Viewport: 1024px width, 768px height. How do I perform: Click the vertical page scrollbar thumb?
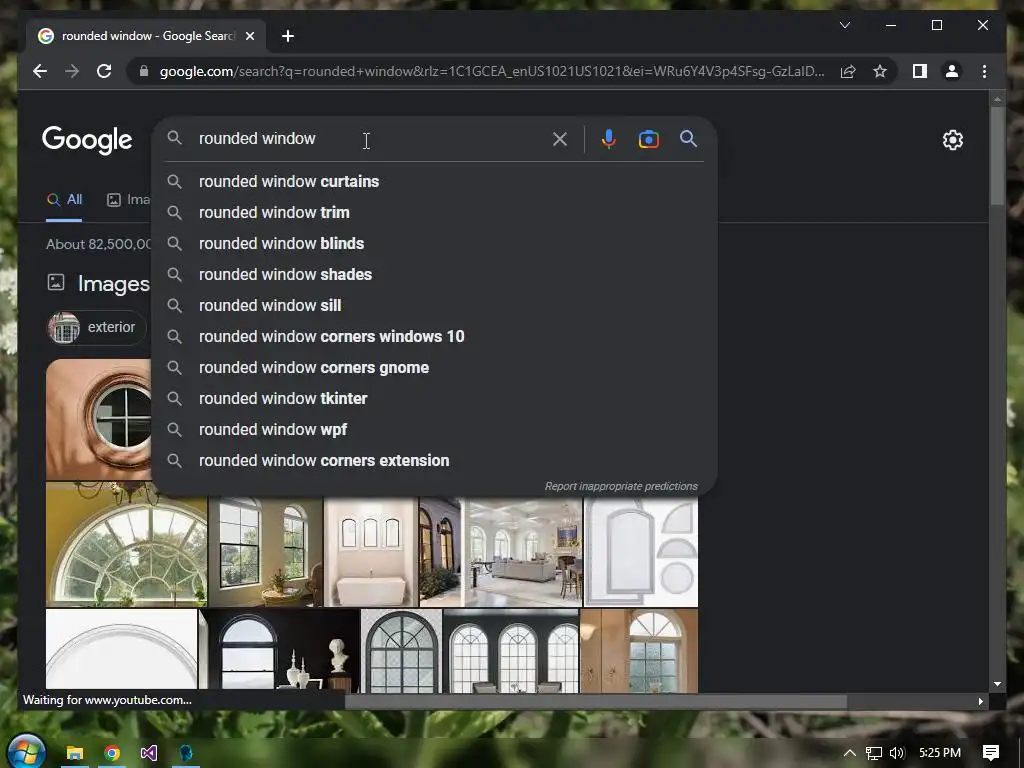point(997,155)
